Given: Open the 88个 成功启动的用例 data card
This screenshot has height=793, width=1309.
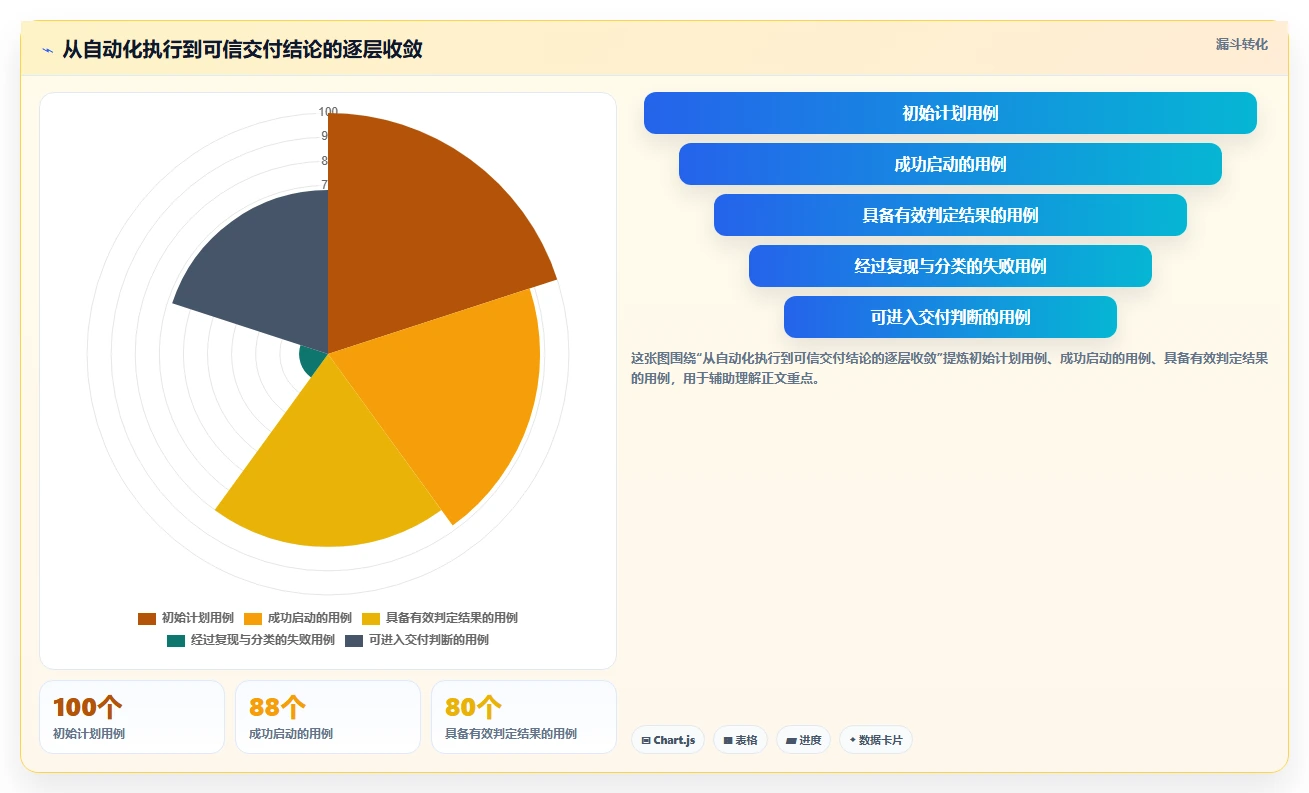Looking at the screenshot, I should [x=328, y=717].
